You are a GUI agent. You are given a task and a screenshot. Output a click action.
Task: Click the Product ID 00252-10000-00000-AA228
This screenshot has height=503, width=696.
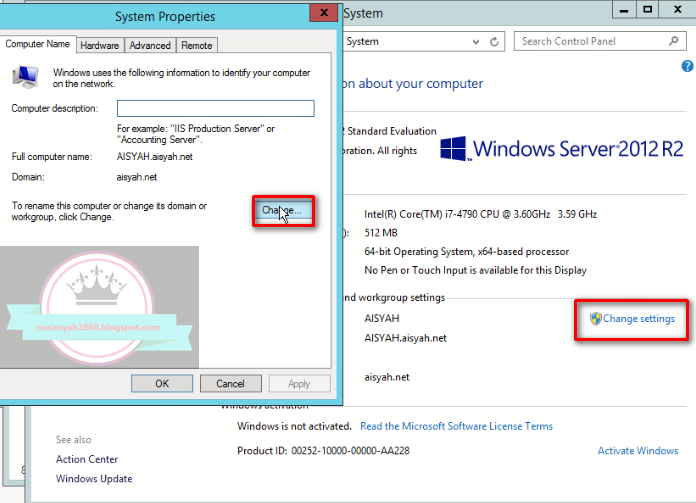[x=351, y=451]
